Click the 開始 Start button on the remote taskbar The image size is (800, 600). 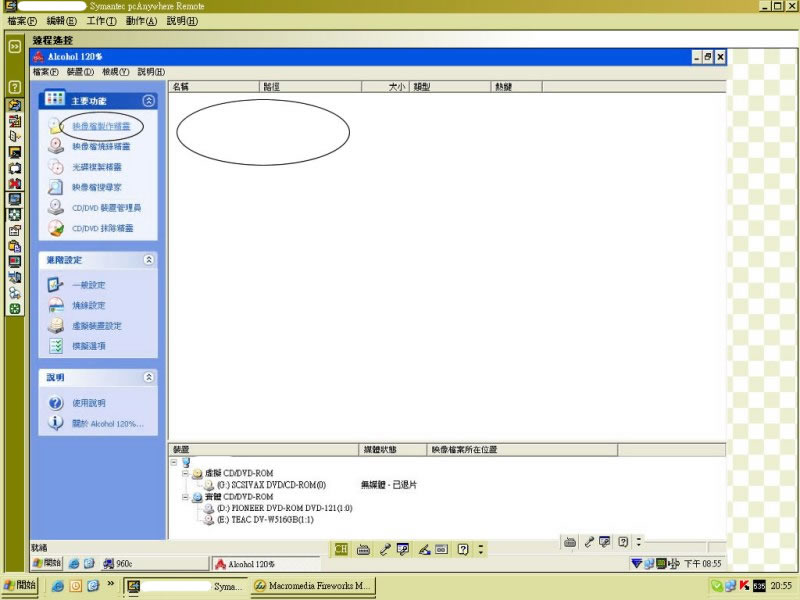pyautogui.click(x=47, y=563)
